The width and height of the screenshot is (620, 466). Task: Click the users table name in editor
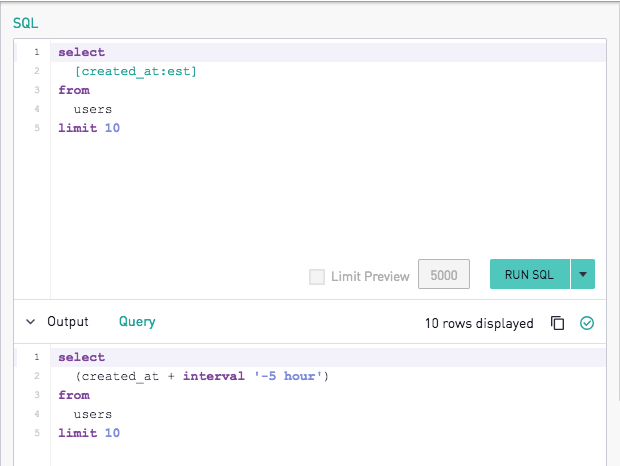coord(93,109)
